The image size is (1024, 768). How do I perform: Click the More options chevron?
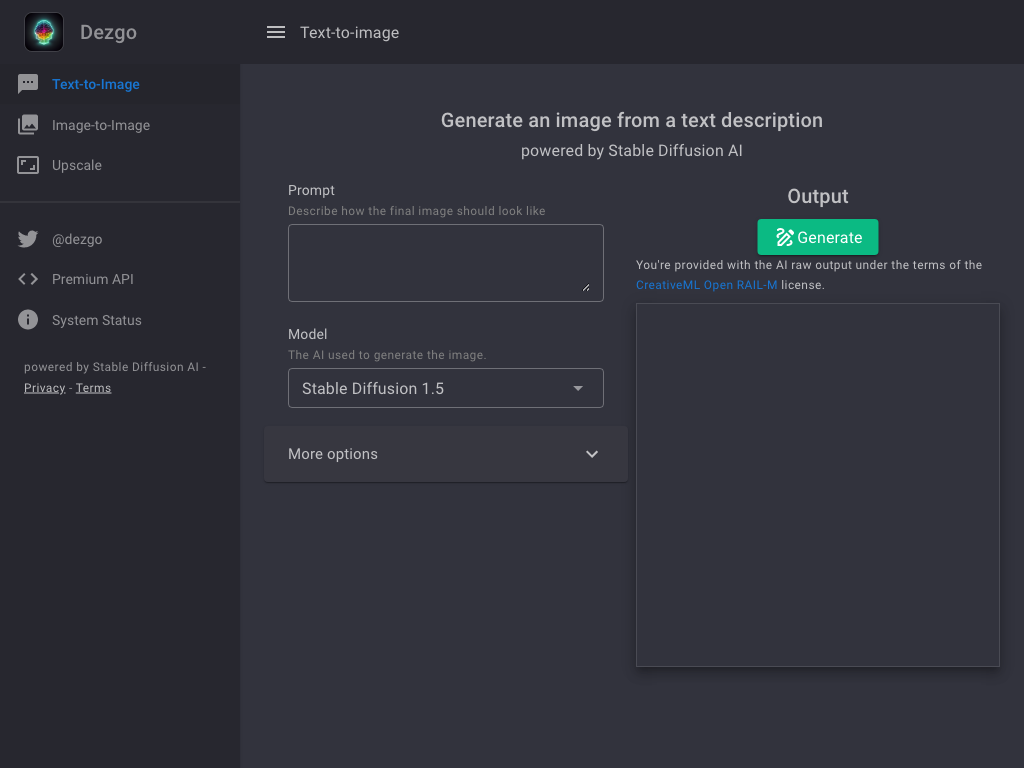592,454
